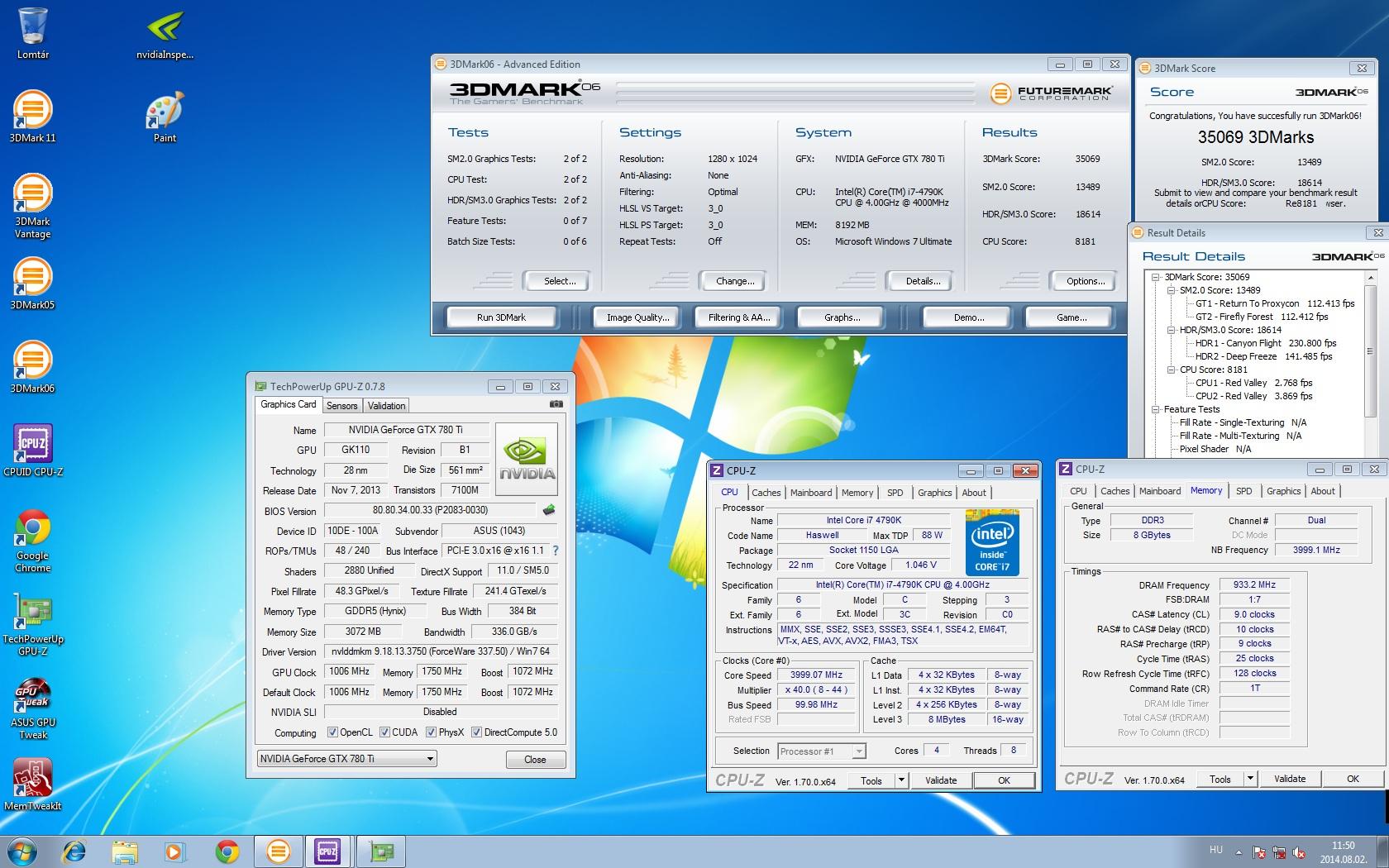Open the SPD tab in the Memory CPU-Z window
The image size is (1389, 868).
[1244, 491]
